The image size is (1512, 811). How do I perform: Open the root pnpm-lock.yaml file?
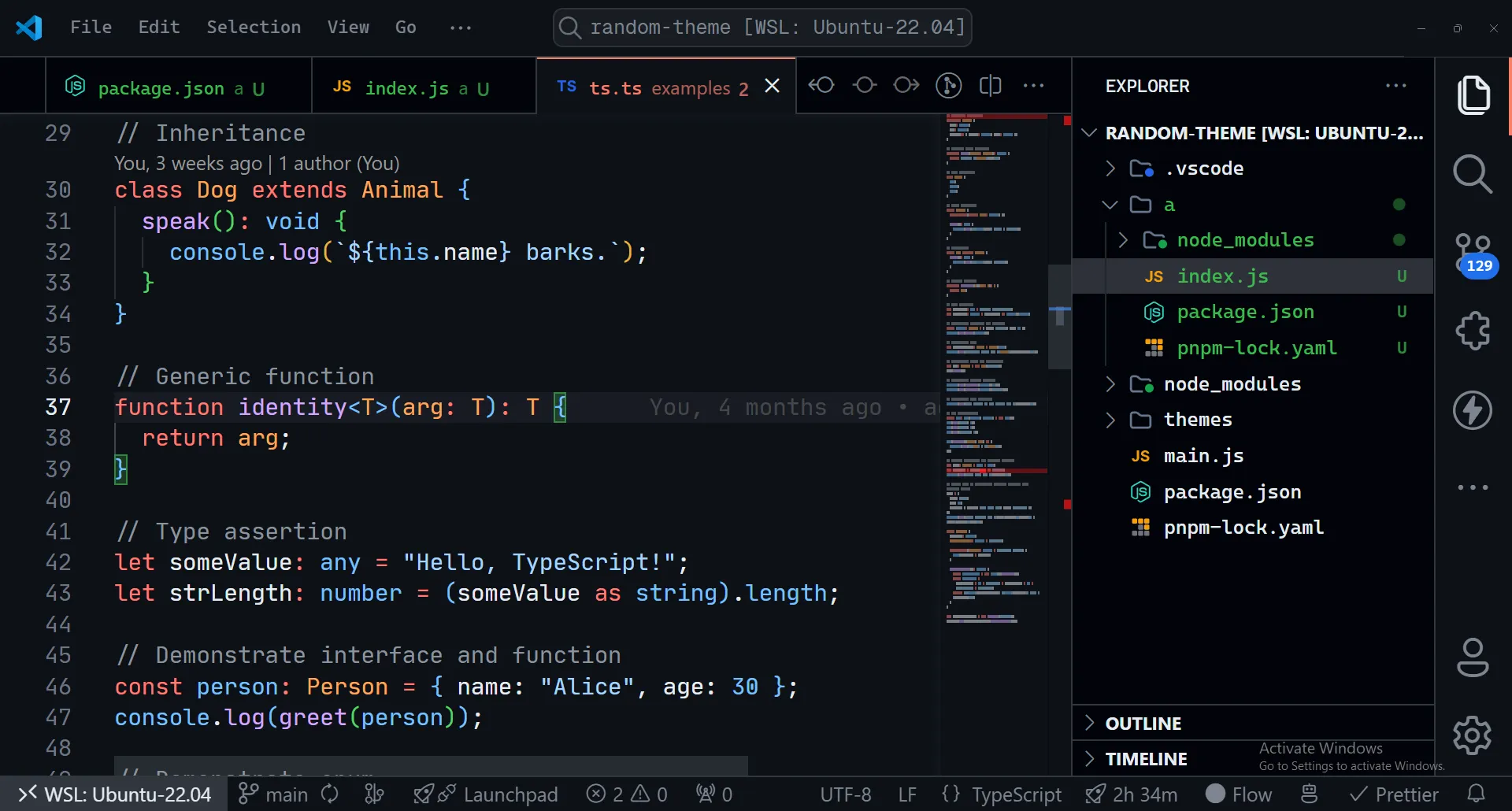click(x=1253, y=528)
